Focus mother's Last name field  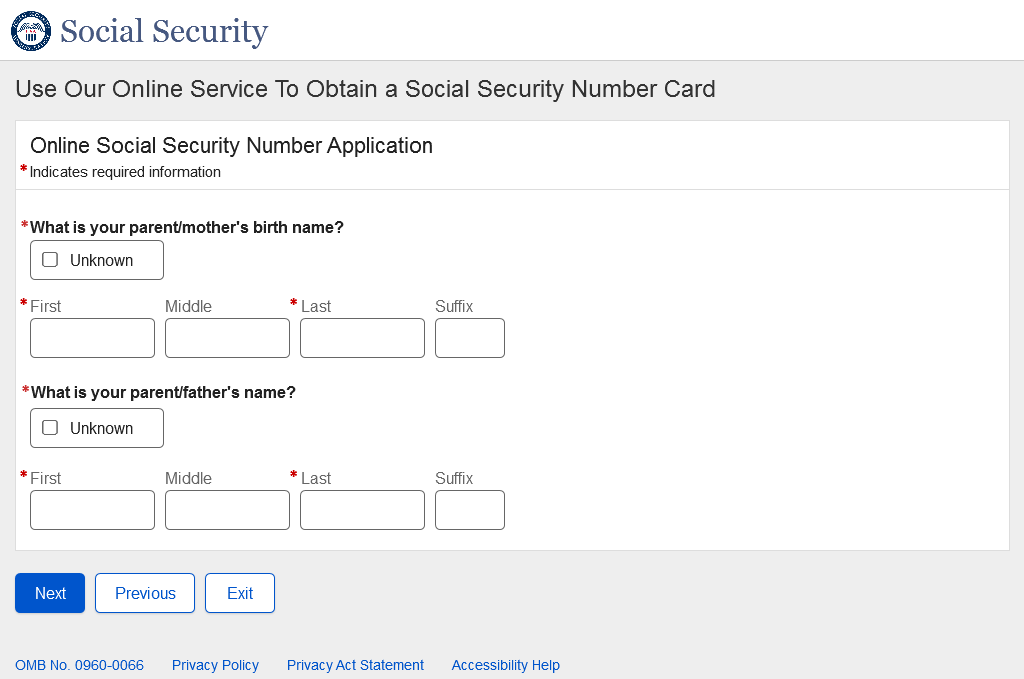click(362, 338)
